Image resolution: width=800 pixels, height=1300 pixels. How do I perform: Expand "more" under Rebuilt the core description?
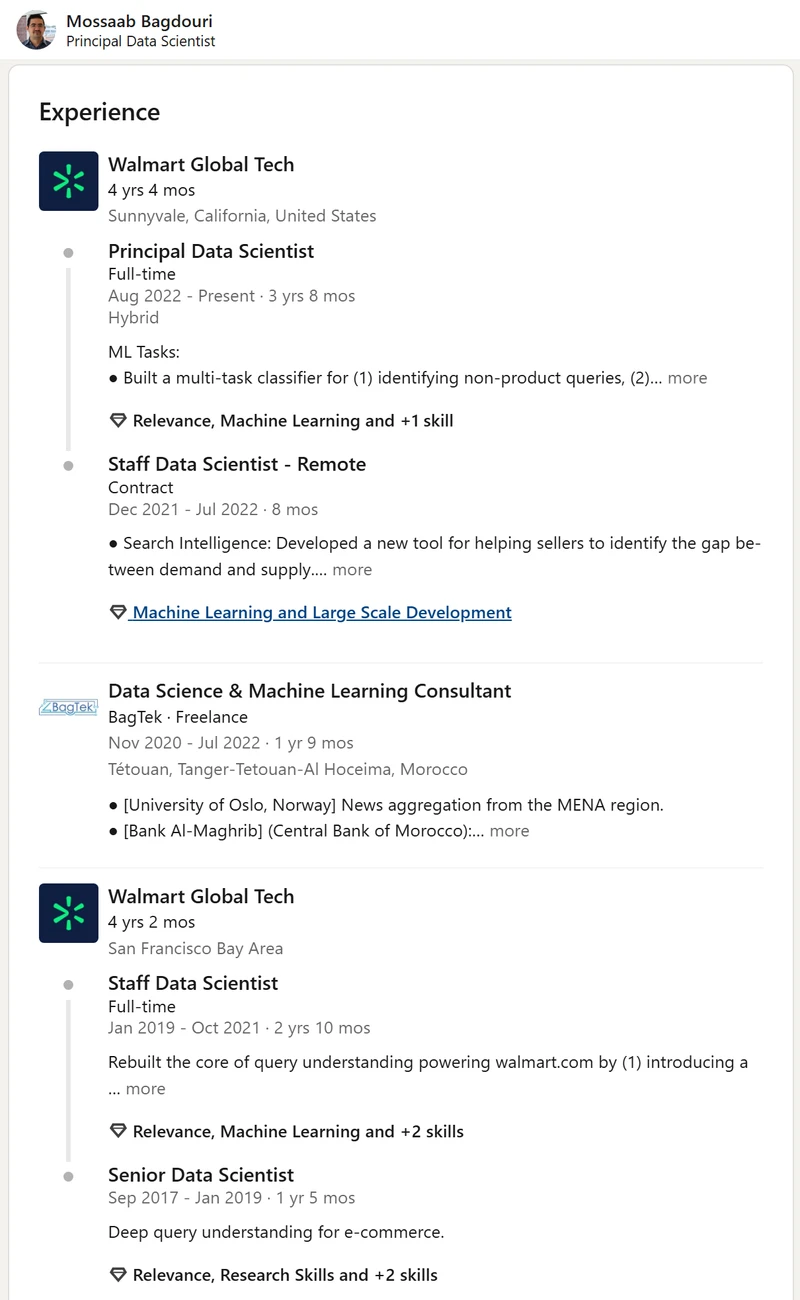pyautogui.click(x=145, y=1089)
